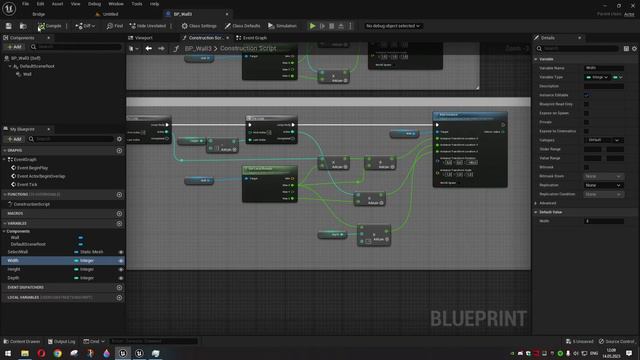Open Details panel settings gear icon
The height and width of the screenshot is (360, 640).
[634, 49]
